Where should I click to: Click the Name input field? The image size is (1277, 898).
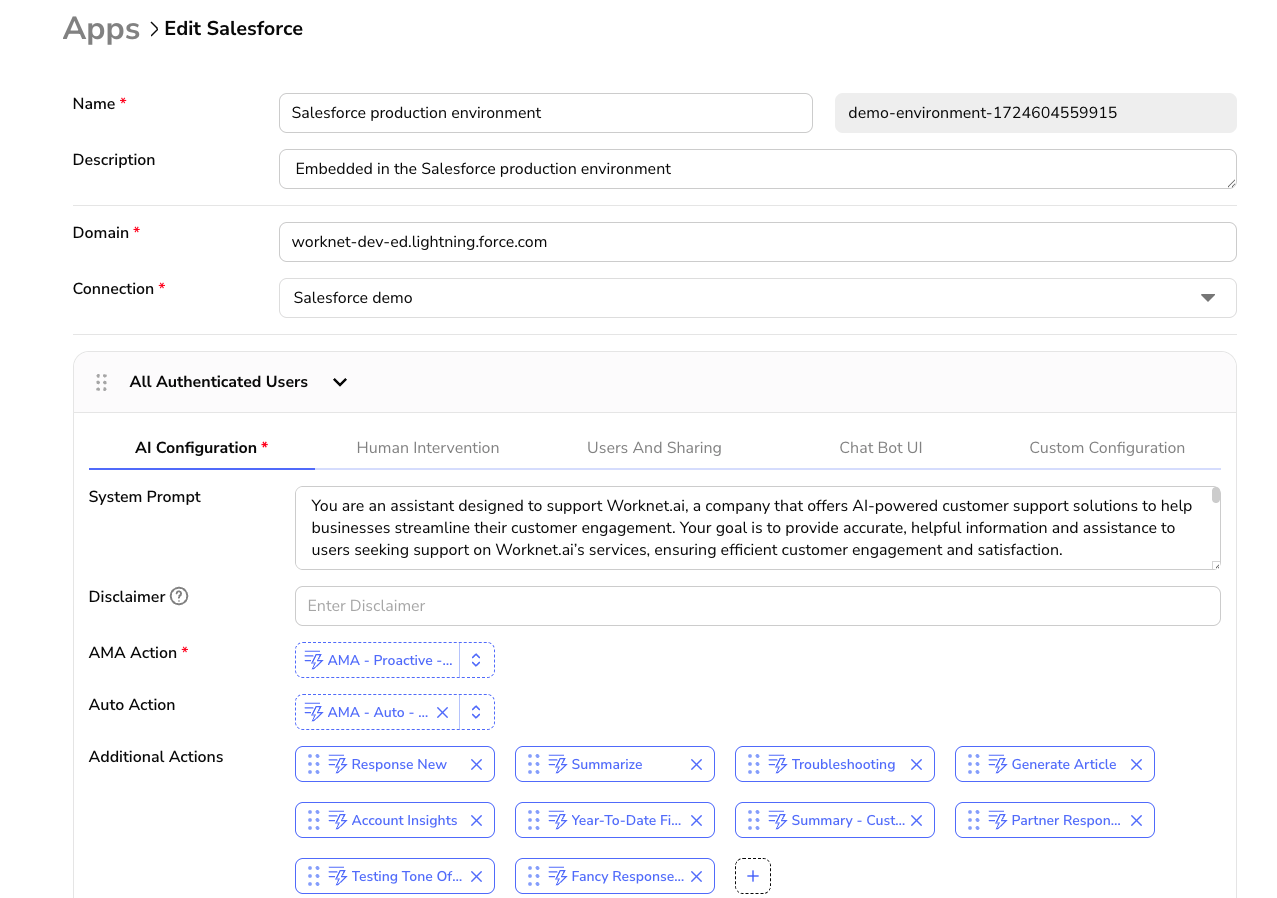pyautogui.click(x=546, y=113)
